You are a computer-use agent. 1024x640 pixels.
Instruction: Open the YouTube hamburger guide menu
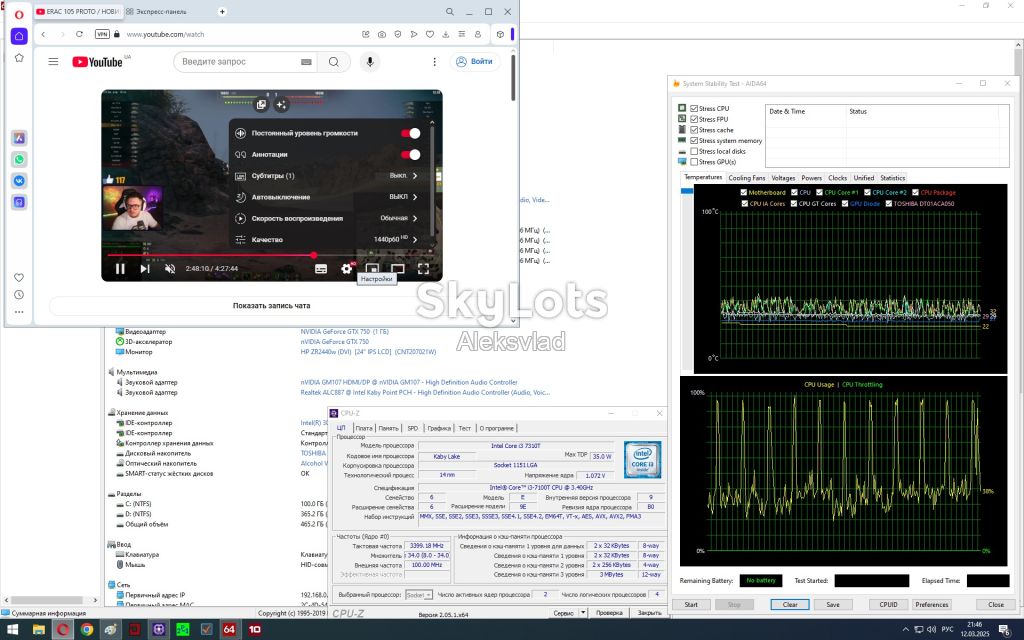(x=54, y=61)
